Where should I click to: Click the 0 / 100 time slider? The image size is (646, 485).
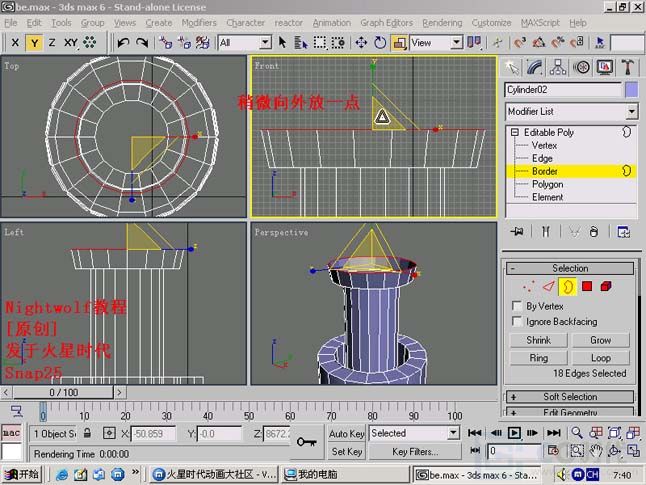63,392
